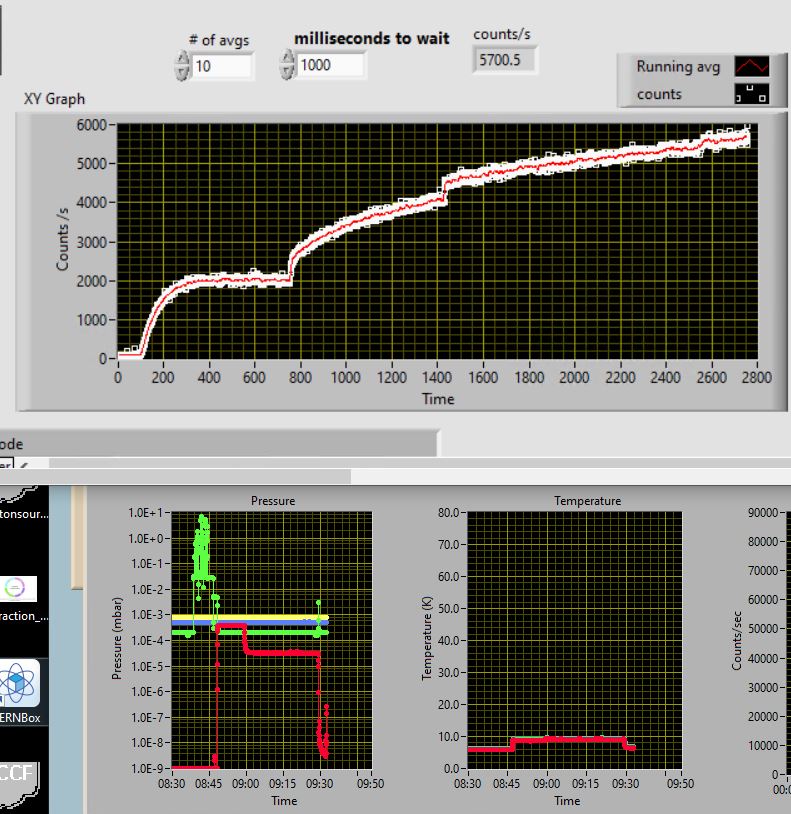
Task: Decrease the # of avgs value
Action: tap(182, 73)
